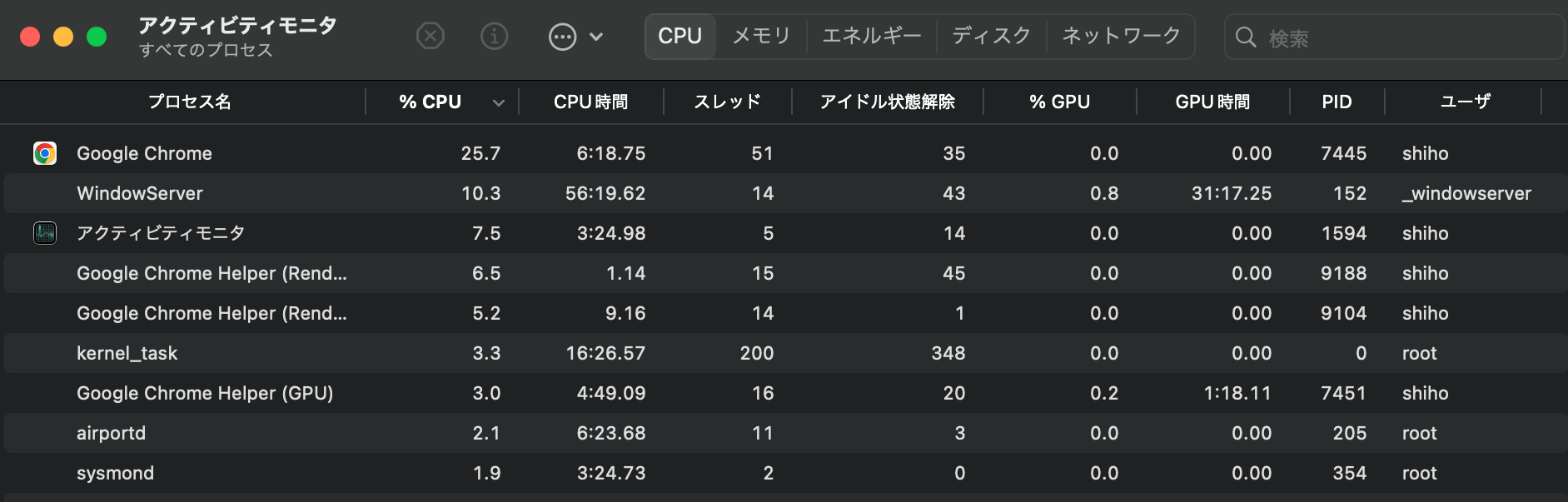Click the green zoom window button
This screenshot has height=502, width=1568.
coord(97,37)
